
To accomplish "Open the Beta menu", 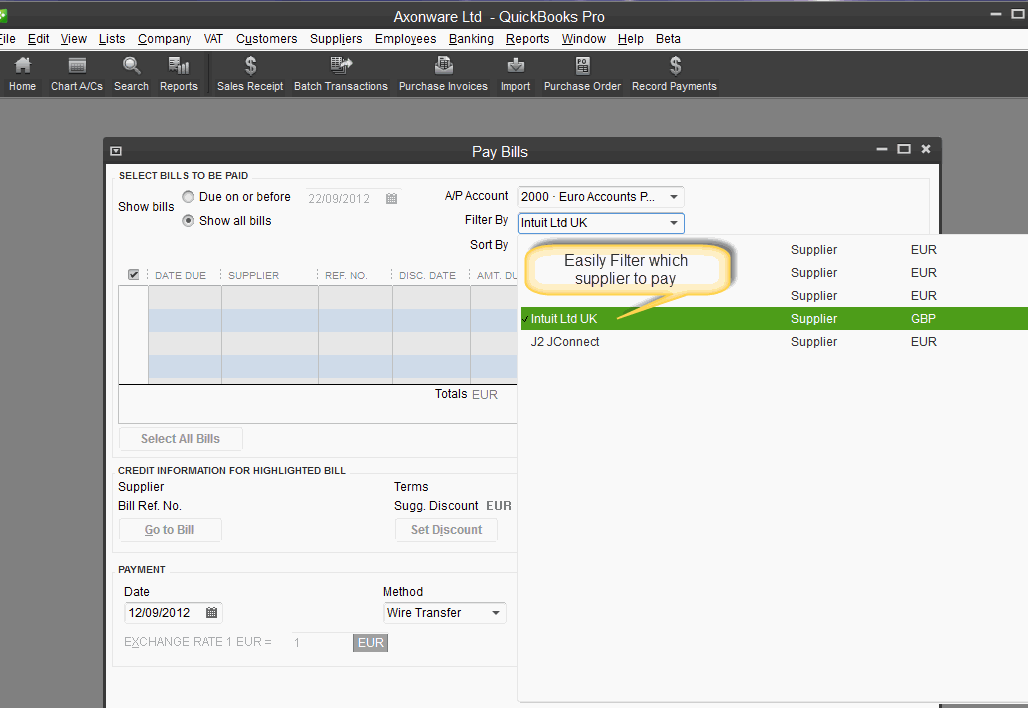I will (668, 39).
